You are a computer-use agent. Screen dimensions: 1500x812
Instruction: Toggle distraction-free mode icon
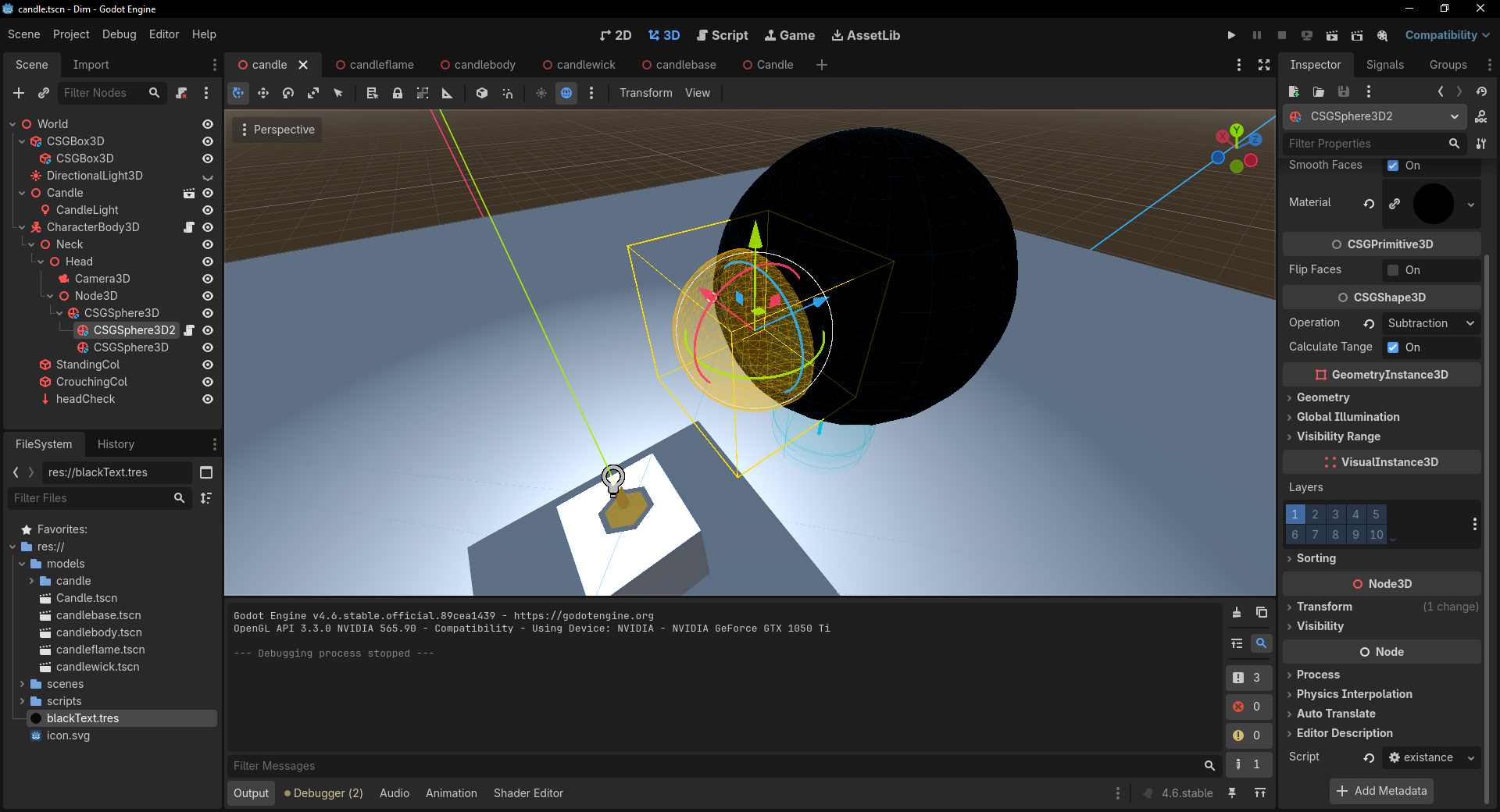pyautogui.click(x=1264, y=65)
